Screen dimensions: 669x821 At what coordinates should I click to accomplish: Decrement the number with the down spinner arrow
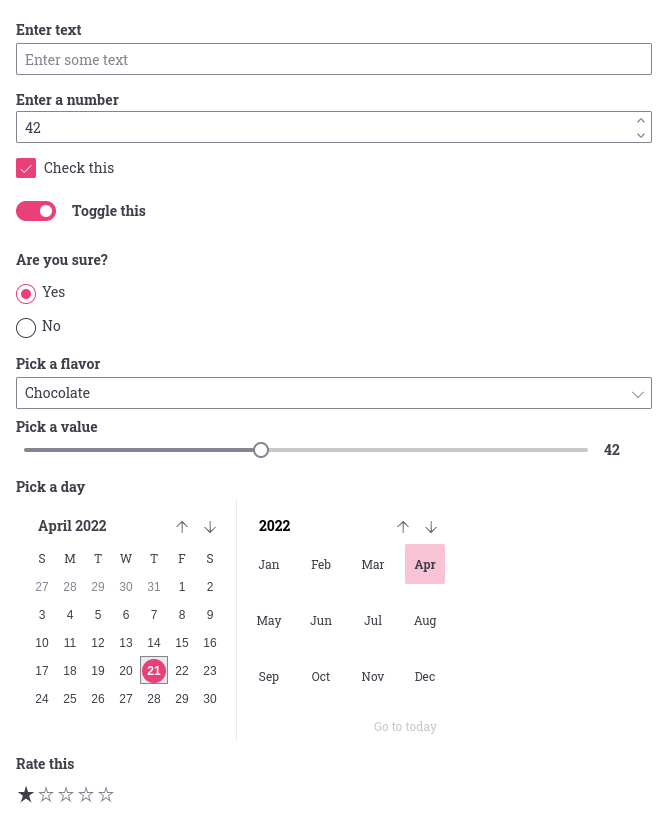coord(640,135)
